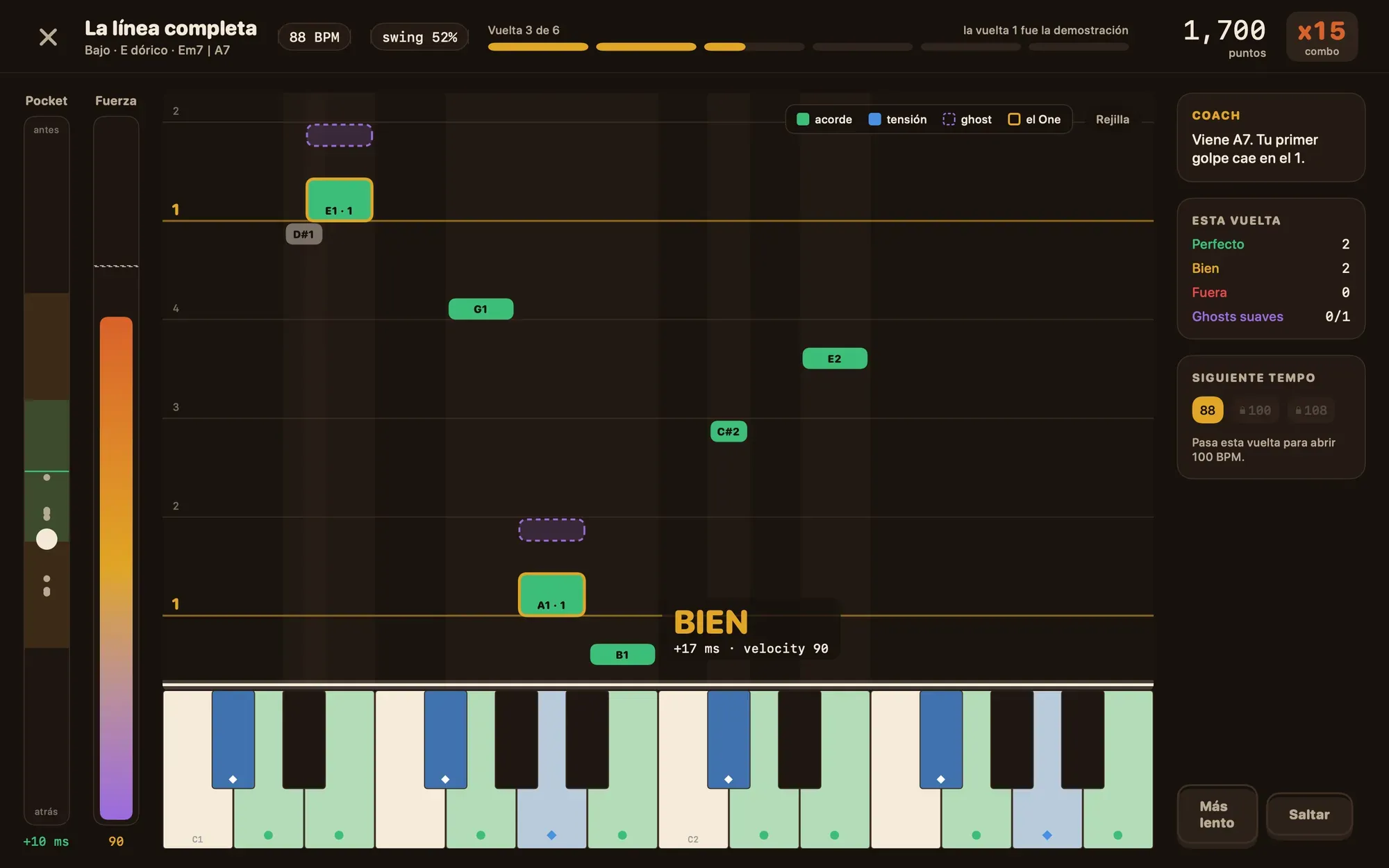
Task: Toggle the acorde legend filter
Action: (824, 119)
